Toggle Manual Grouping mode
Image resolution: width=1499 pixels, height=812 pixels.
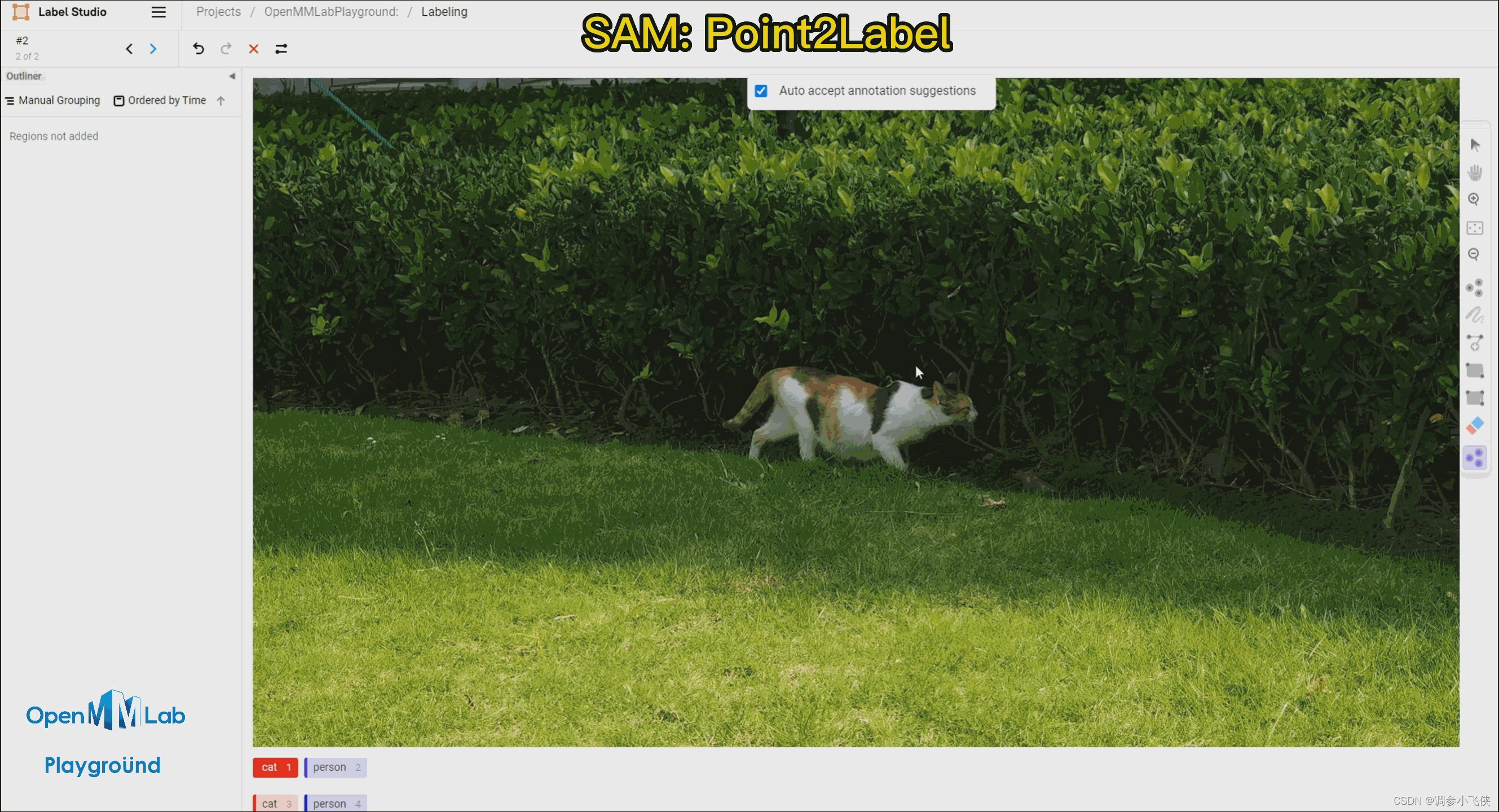click(52, 100)
